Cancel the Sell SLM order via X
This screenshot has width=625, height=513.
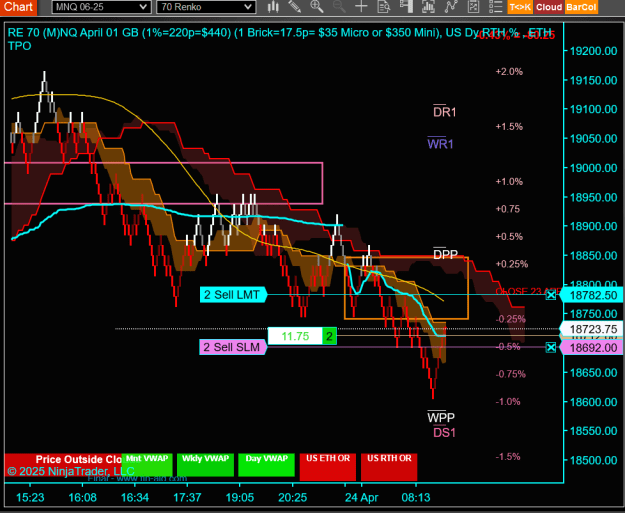click(550, 348)
